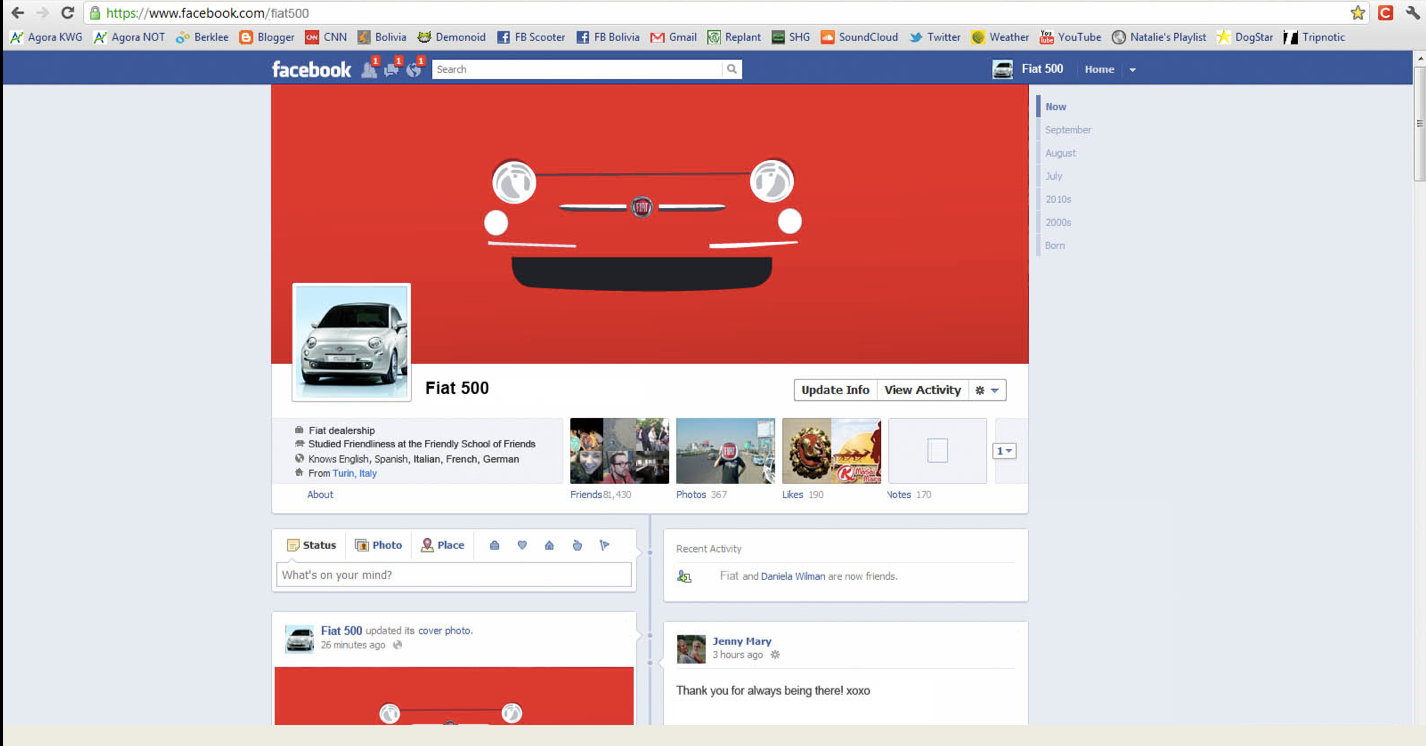1426x746 pixels.
Task: Add a Work and Education life event
Action: tap(494, 545)
